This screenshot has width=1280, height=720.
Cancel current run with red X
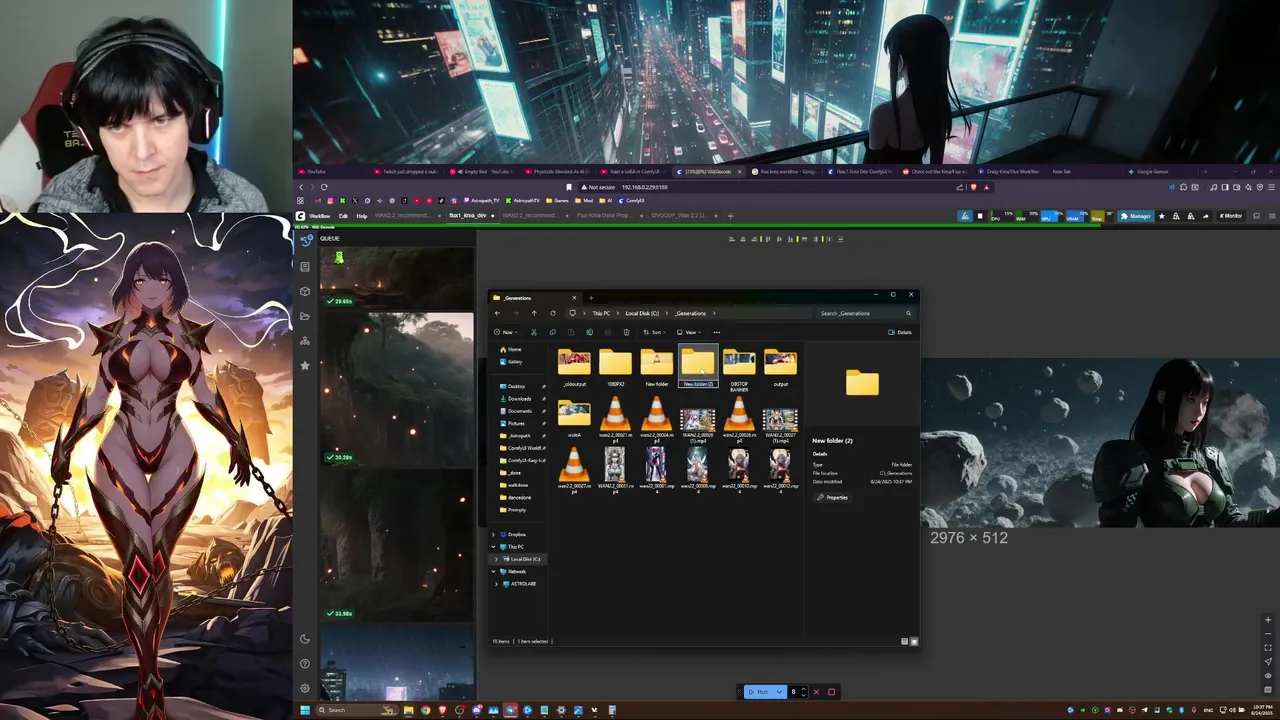(816, 692)
